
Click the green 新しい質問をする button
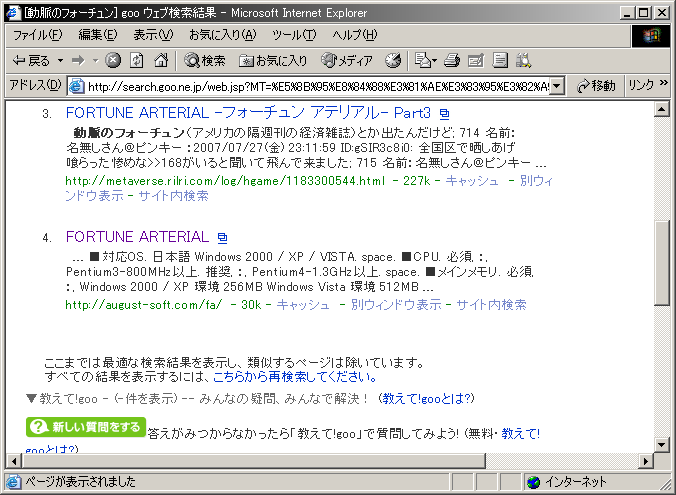pyautogui.click(x=86, y=427)
